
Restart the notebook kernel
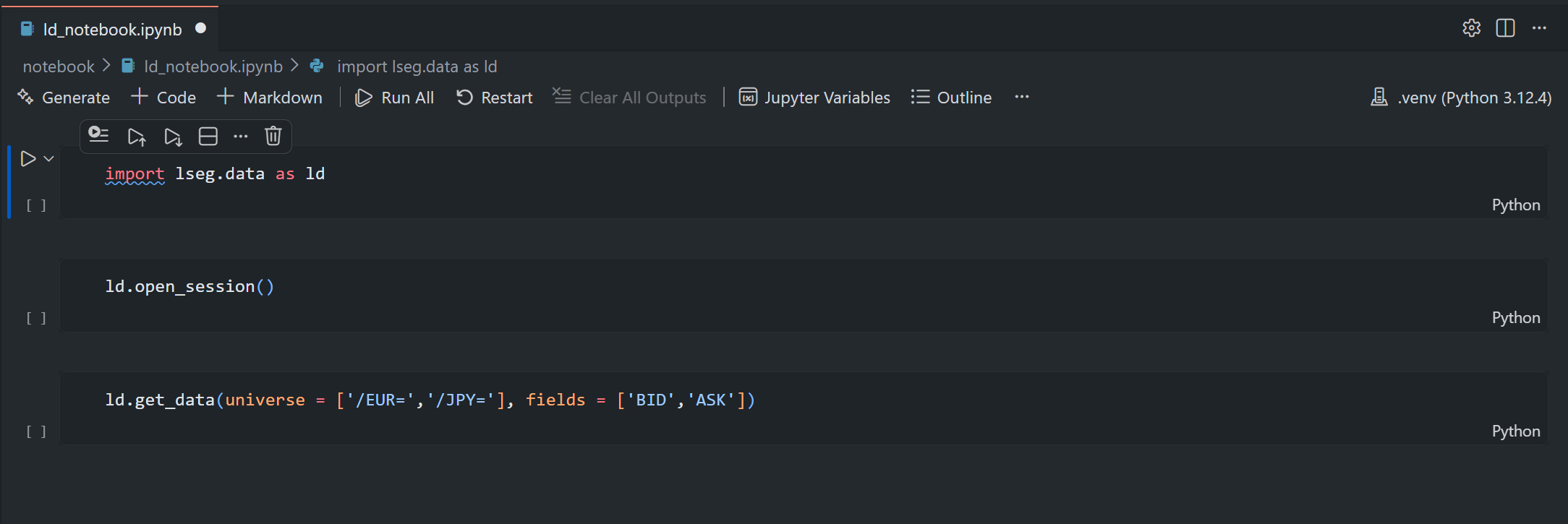point(494,98)
